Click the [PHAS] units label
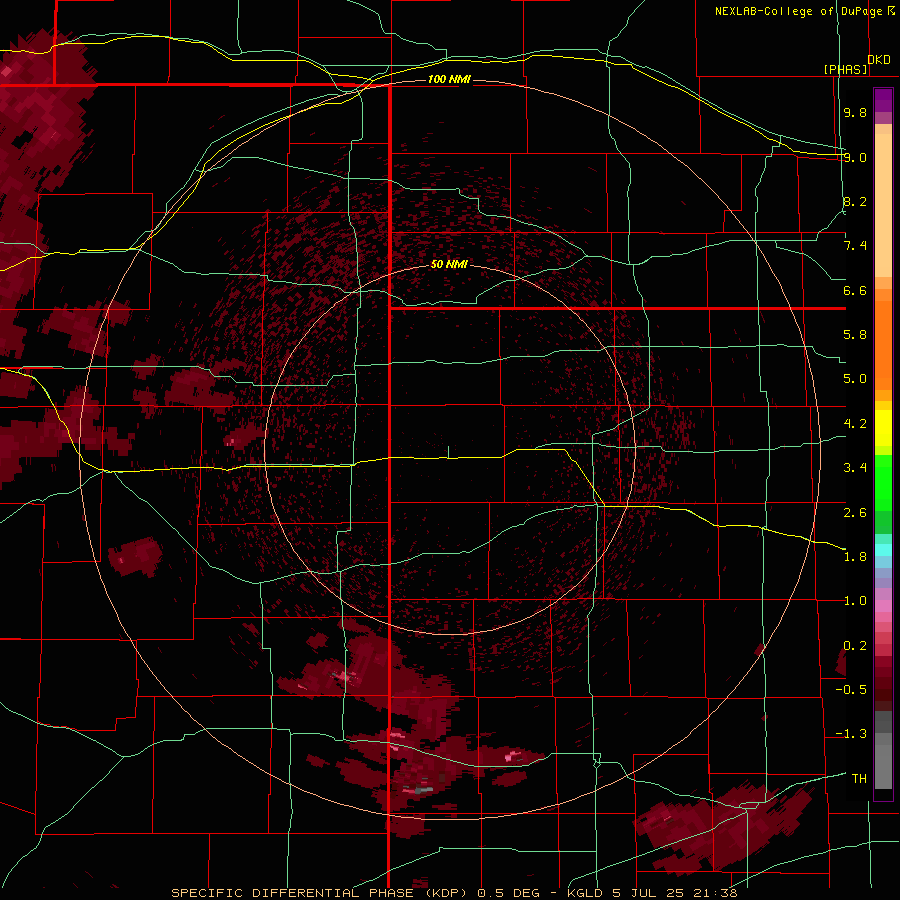900x900 pixels. [845, 69]
